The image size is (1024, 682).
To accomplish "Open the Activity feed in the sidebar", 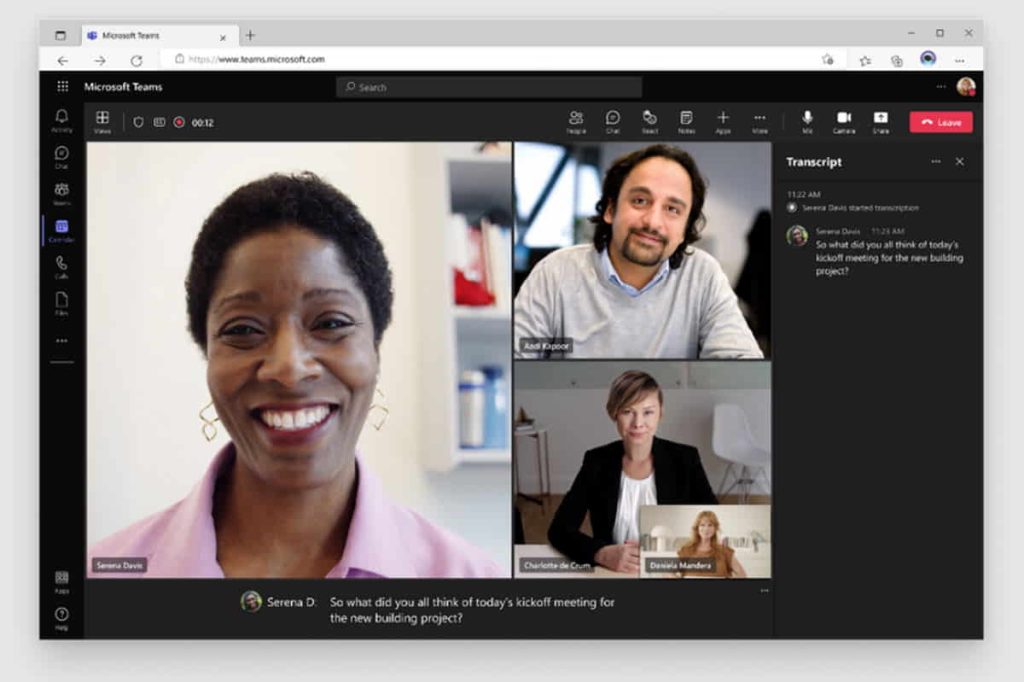I will 60,118.
